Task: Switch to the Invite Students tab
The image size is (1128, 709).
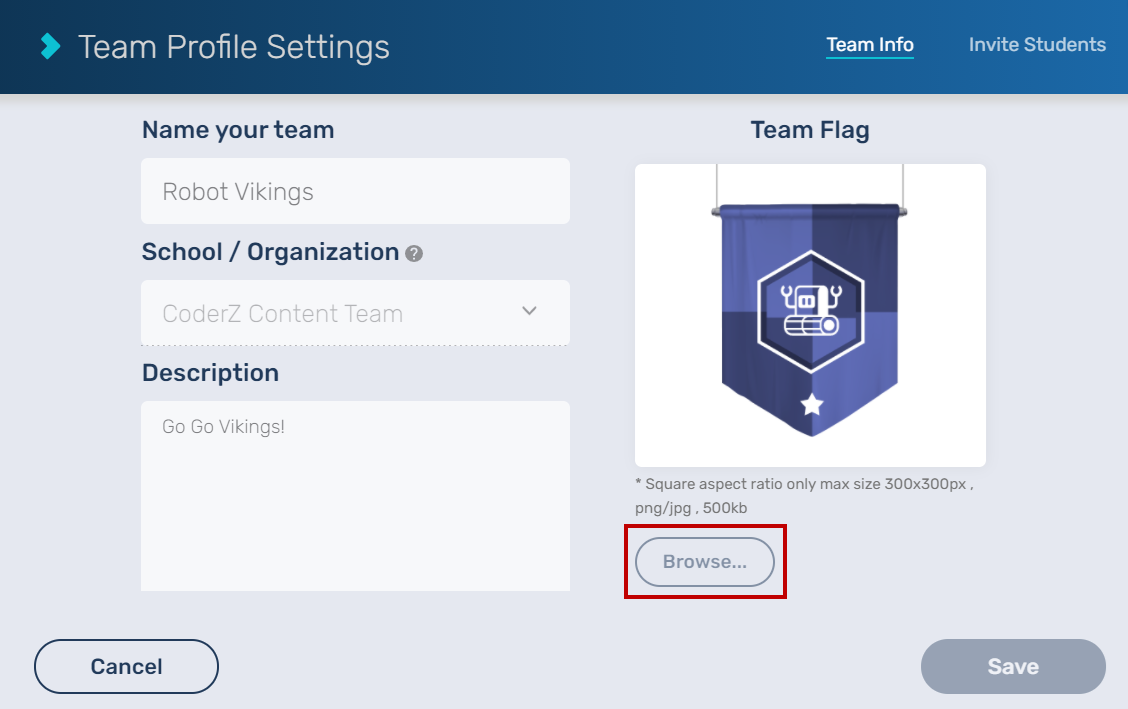Action: (x=1037, y=44)
